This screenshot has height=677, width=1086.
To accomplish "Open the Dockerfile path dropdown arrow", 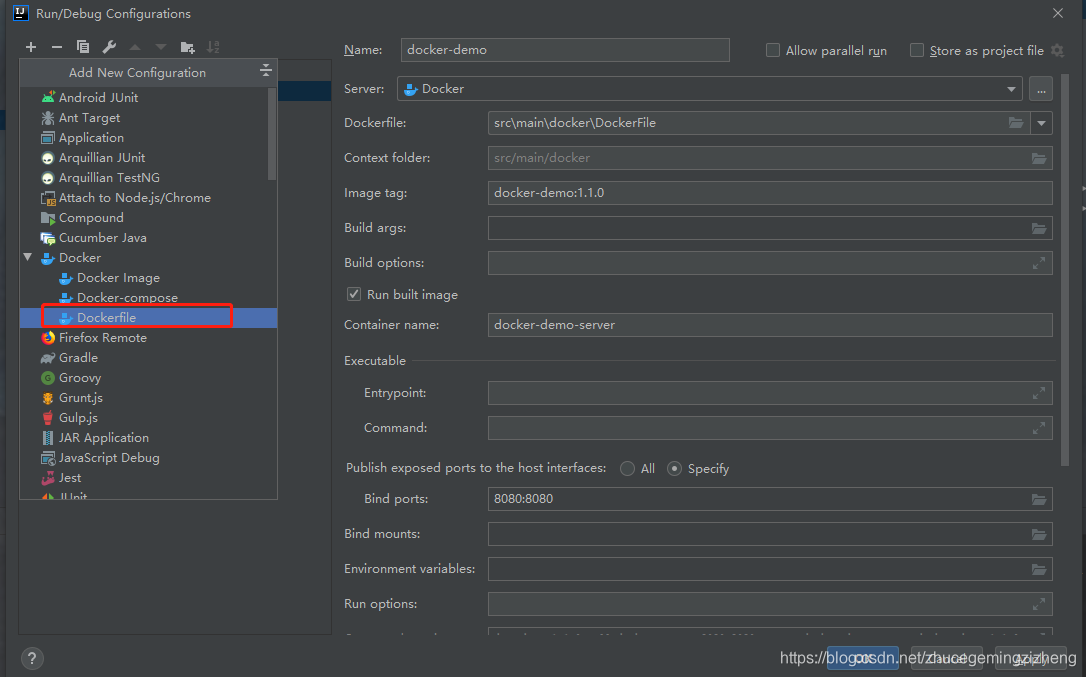I will point(1042,123).
